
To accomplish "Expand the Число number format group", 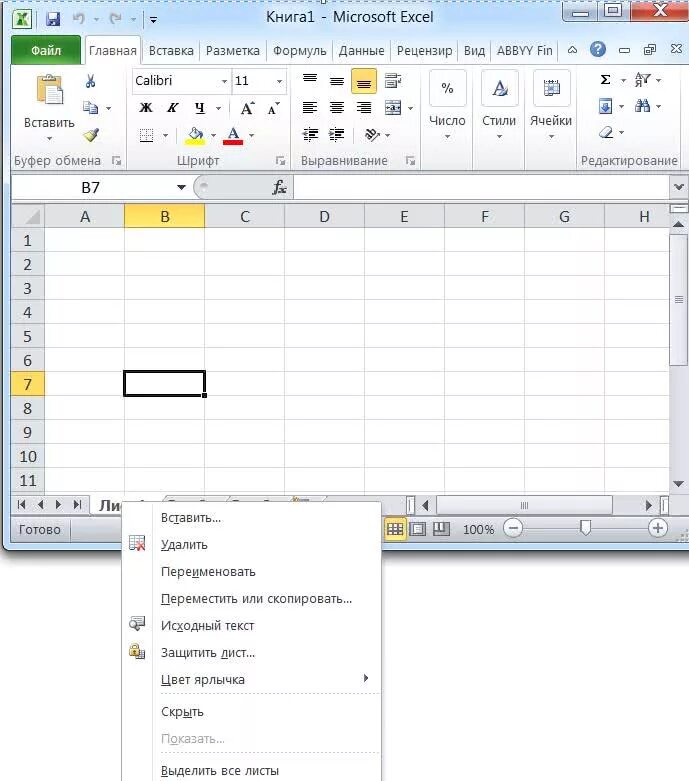I will pos(447,105).
